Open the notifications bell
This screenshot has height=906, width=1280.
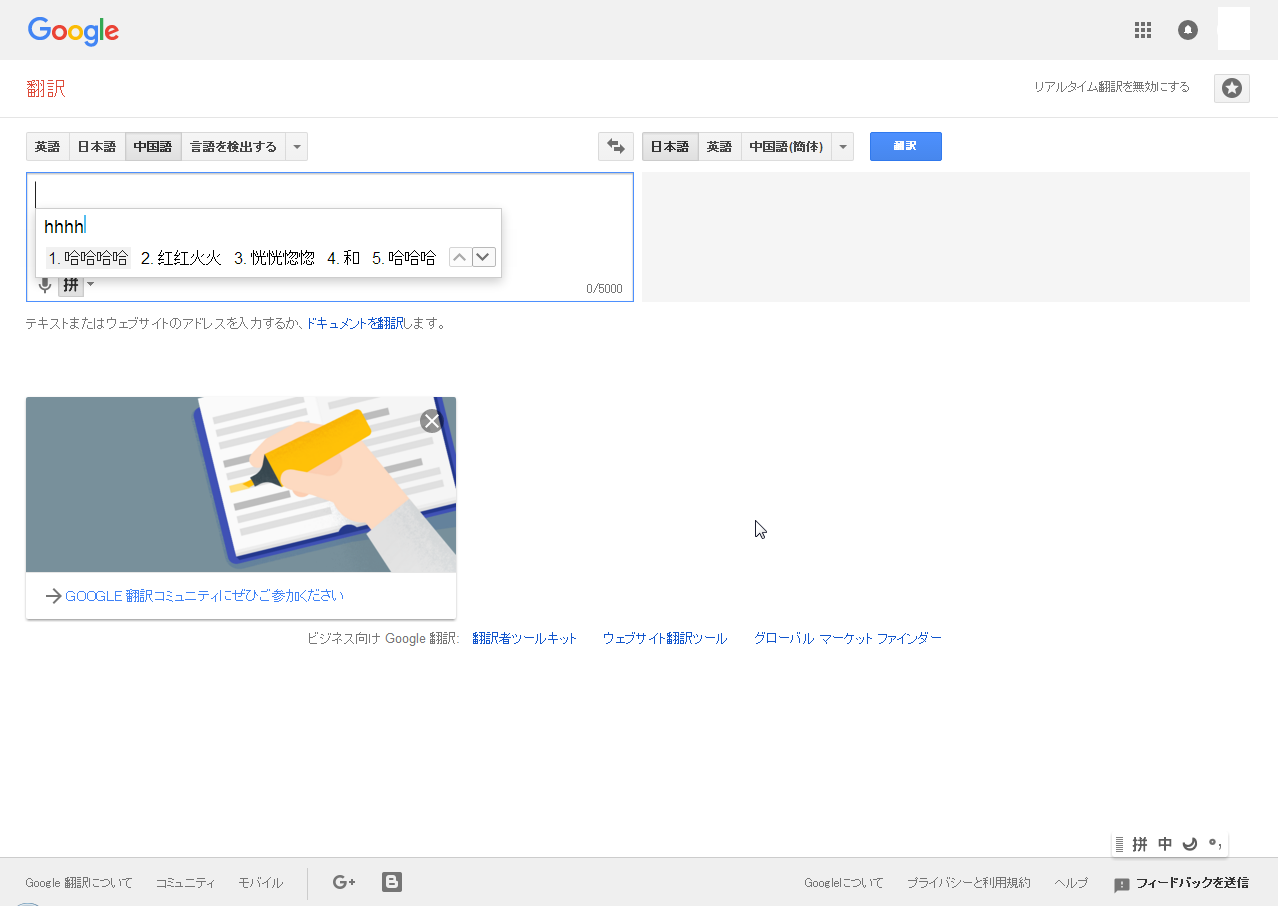click(1187, 30)
